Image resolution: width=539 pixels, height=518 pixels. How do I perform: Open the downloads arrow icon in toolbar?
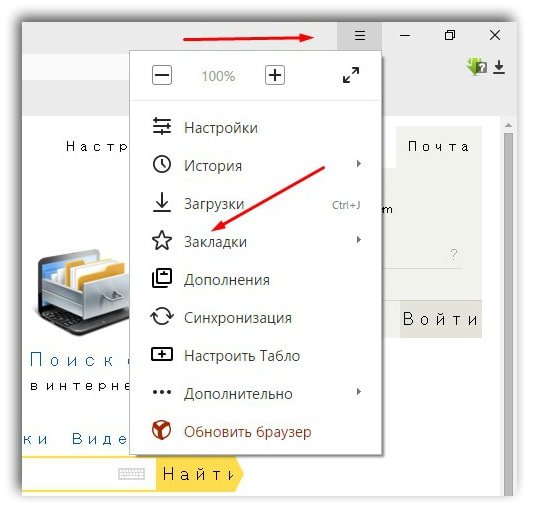coord(499,67)
